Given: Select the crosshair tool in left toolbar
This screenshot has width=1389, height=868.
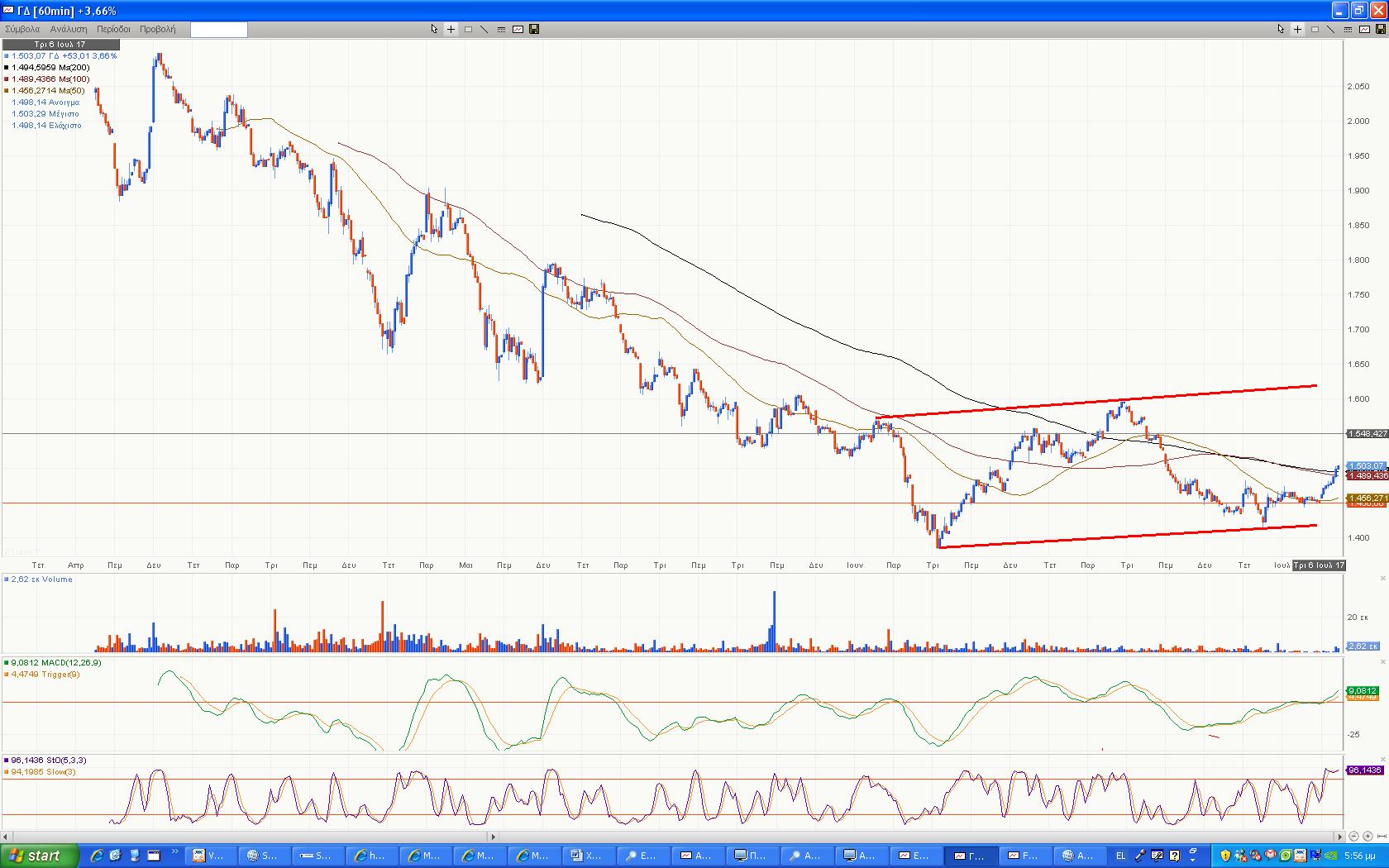Looking at the screenshot, I should 451,29.
